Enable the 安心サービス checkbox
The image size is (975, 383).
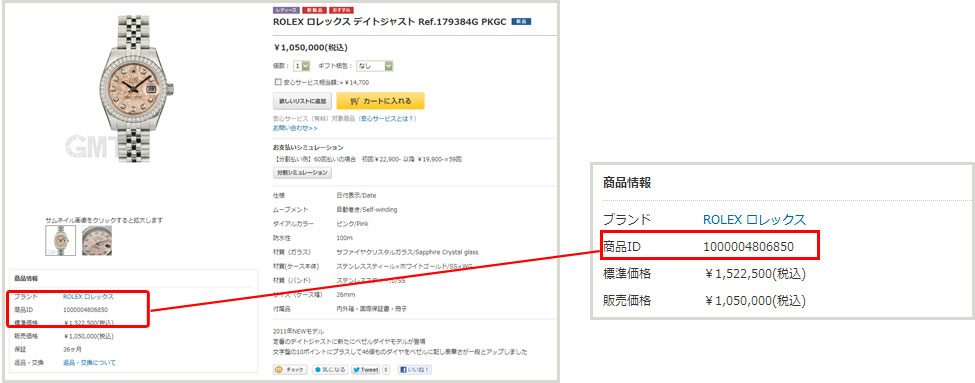[x=278, y=81]
